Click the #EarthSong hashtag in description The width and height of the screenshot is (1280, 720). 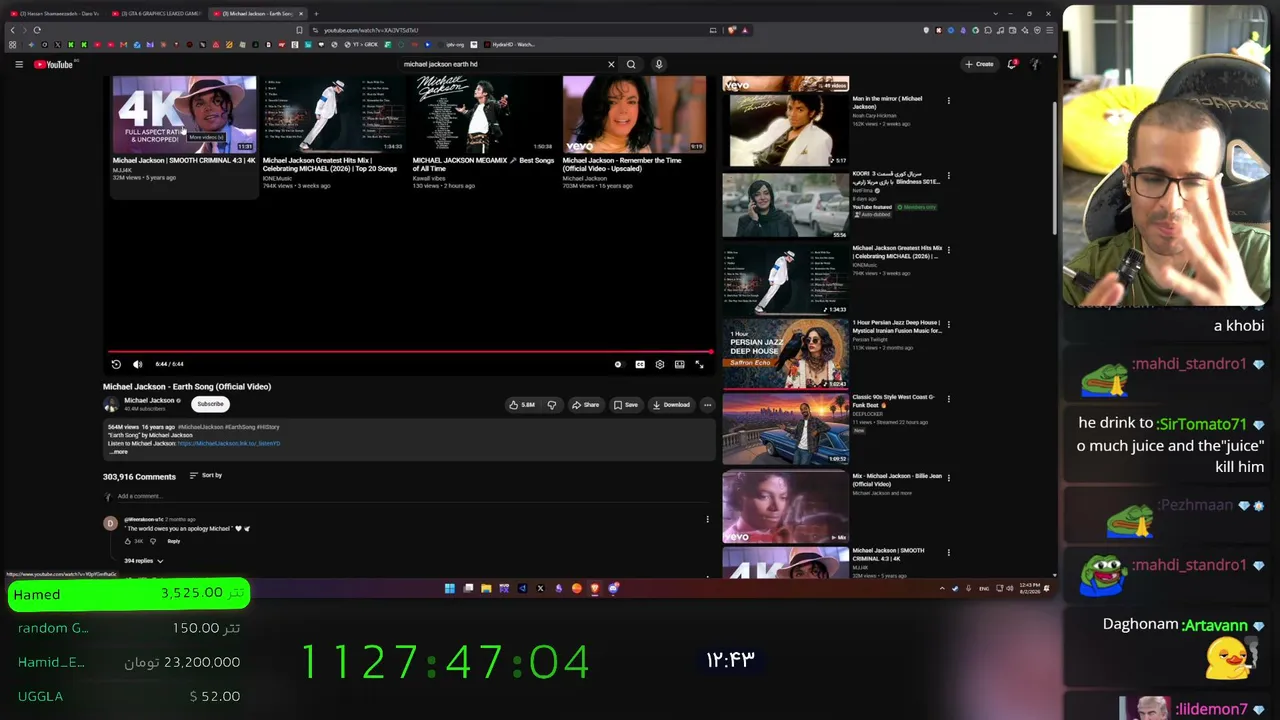(240, 427)
